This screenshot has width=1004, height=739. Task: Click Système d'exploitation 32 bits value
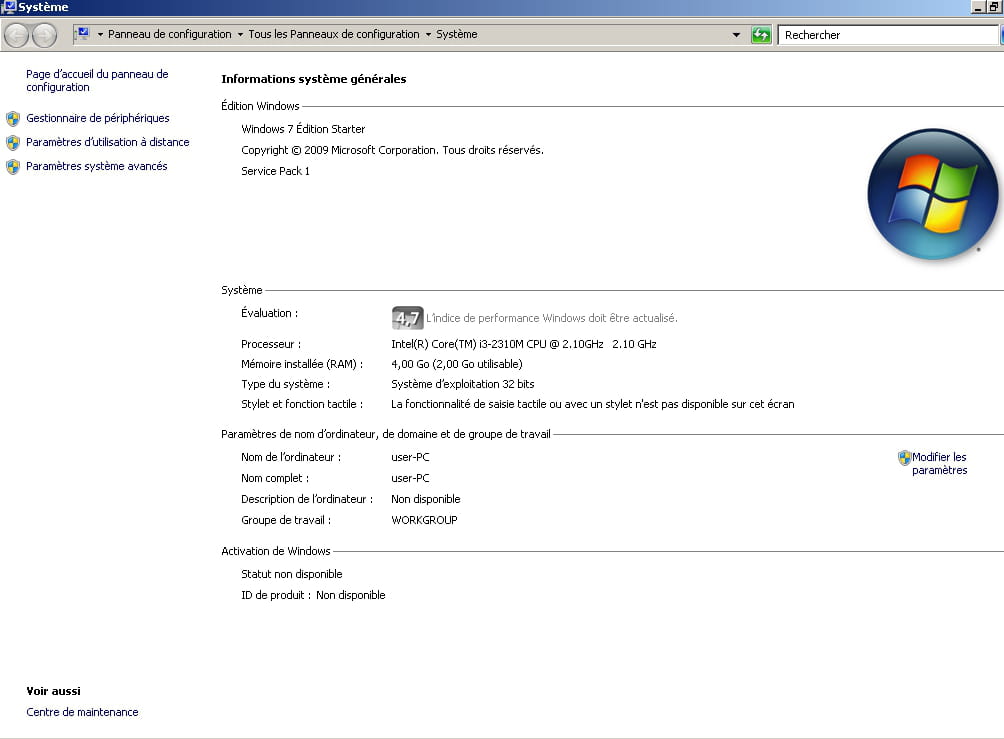[x=462, y=384]
